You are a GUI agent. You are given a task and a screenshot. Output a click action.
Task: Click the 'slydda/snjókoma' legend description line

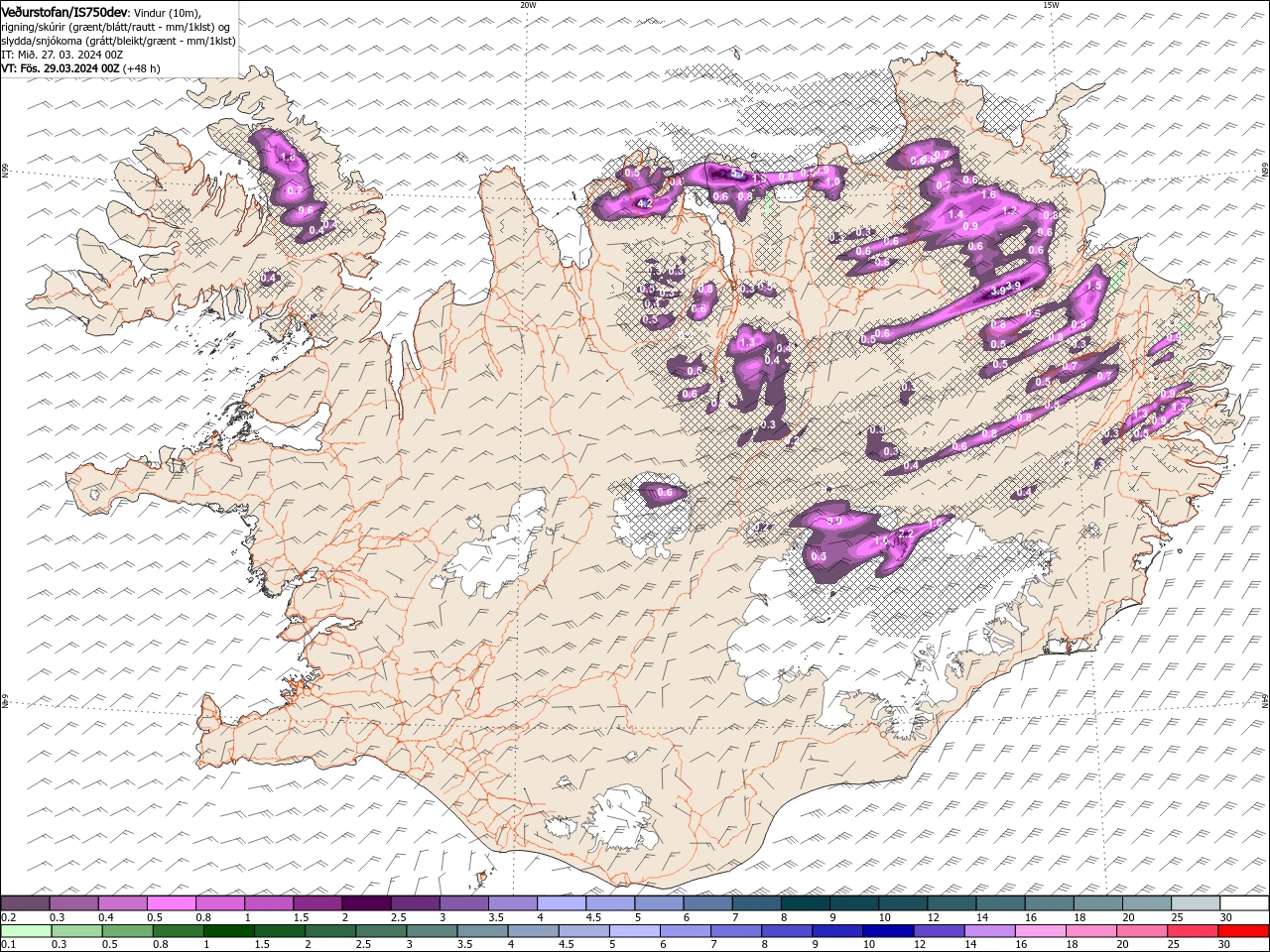click(119, 41)
